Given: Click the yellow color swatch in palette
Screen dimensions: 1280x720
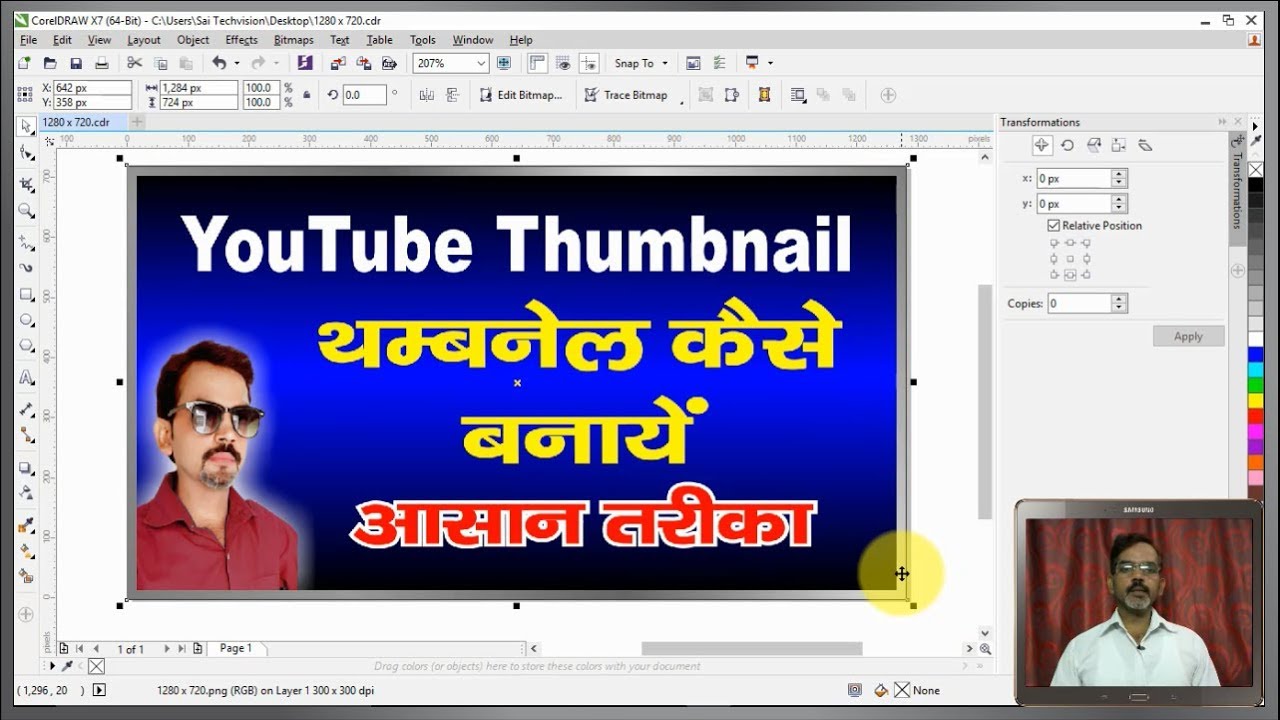Looking at the screenshot, I should pyautogui.click(x=1255, y=401).
